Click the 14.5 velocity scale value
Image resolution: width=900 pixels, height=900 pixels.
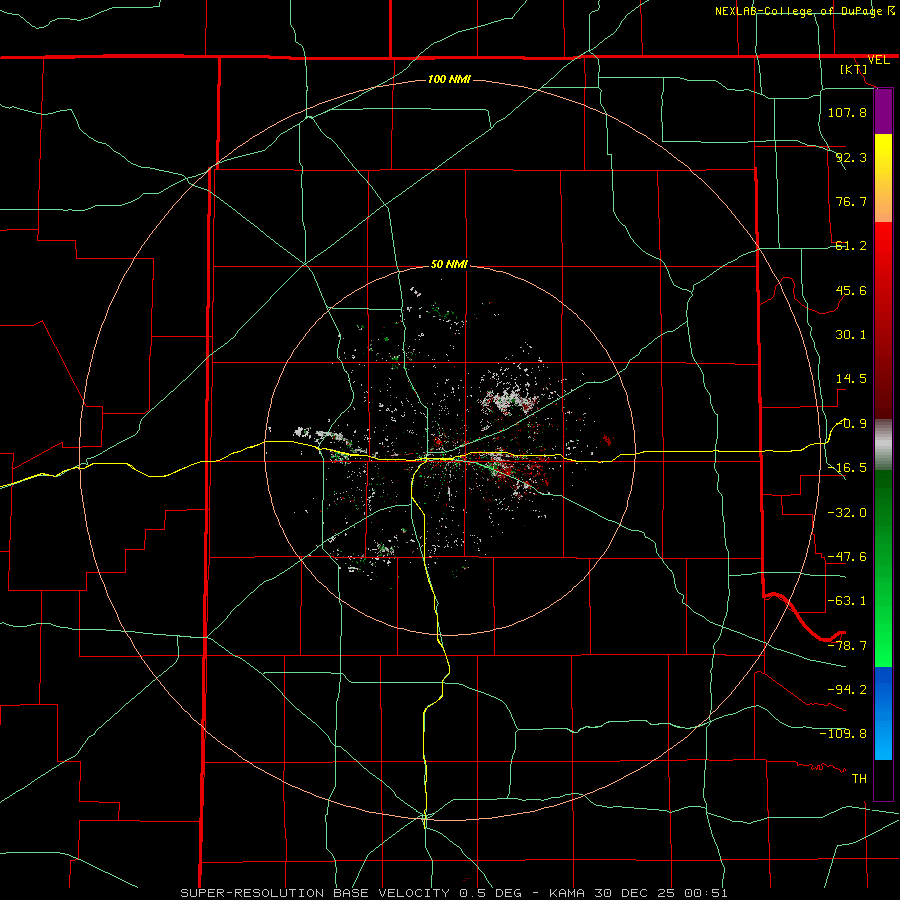point(851,379)
